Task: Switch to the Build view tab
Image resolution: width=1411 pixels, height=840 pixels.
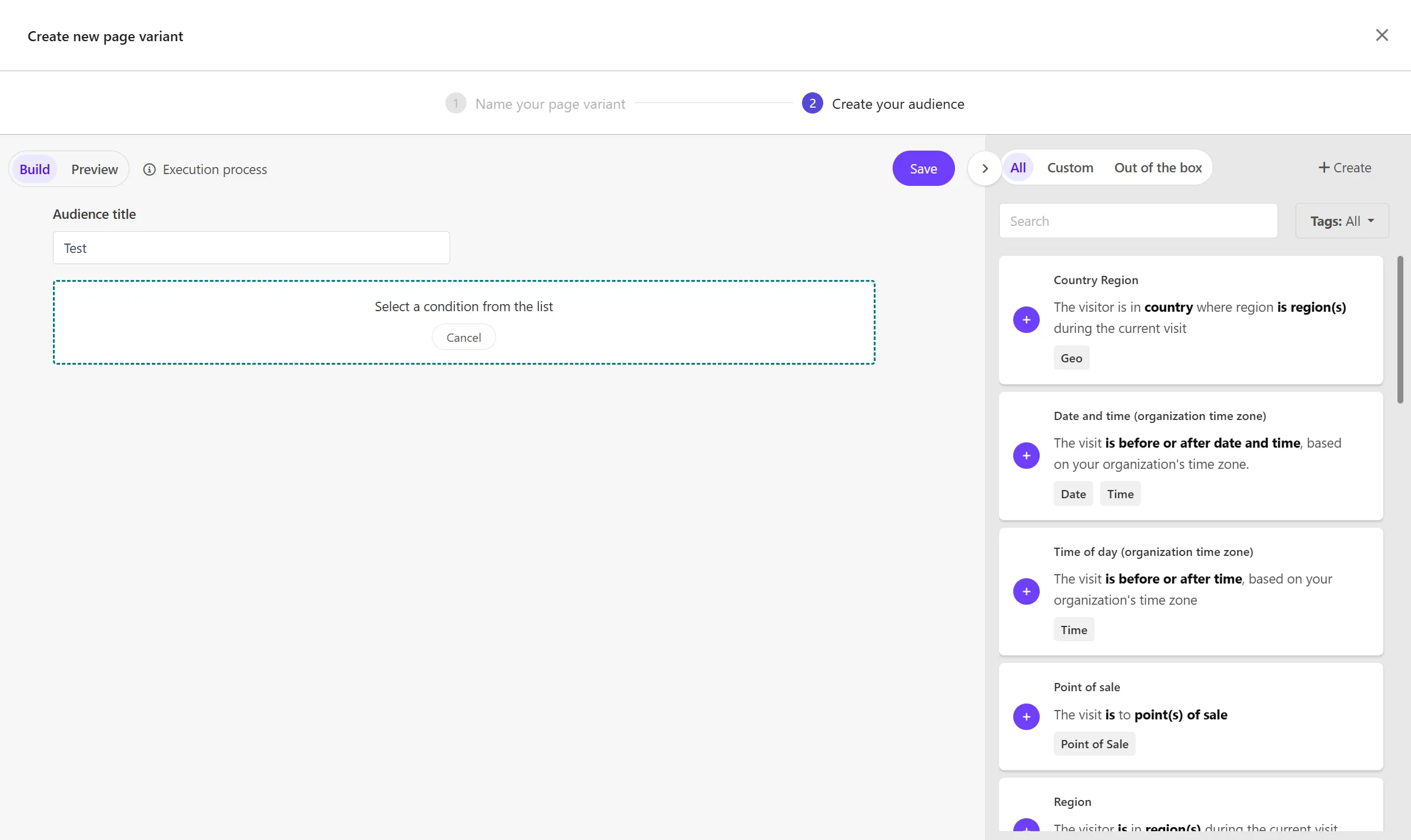Action: (34, 168)
